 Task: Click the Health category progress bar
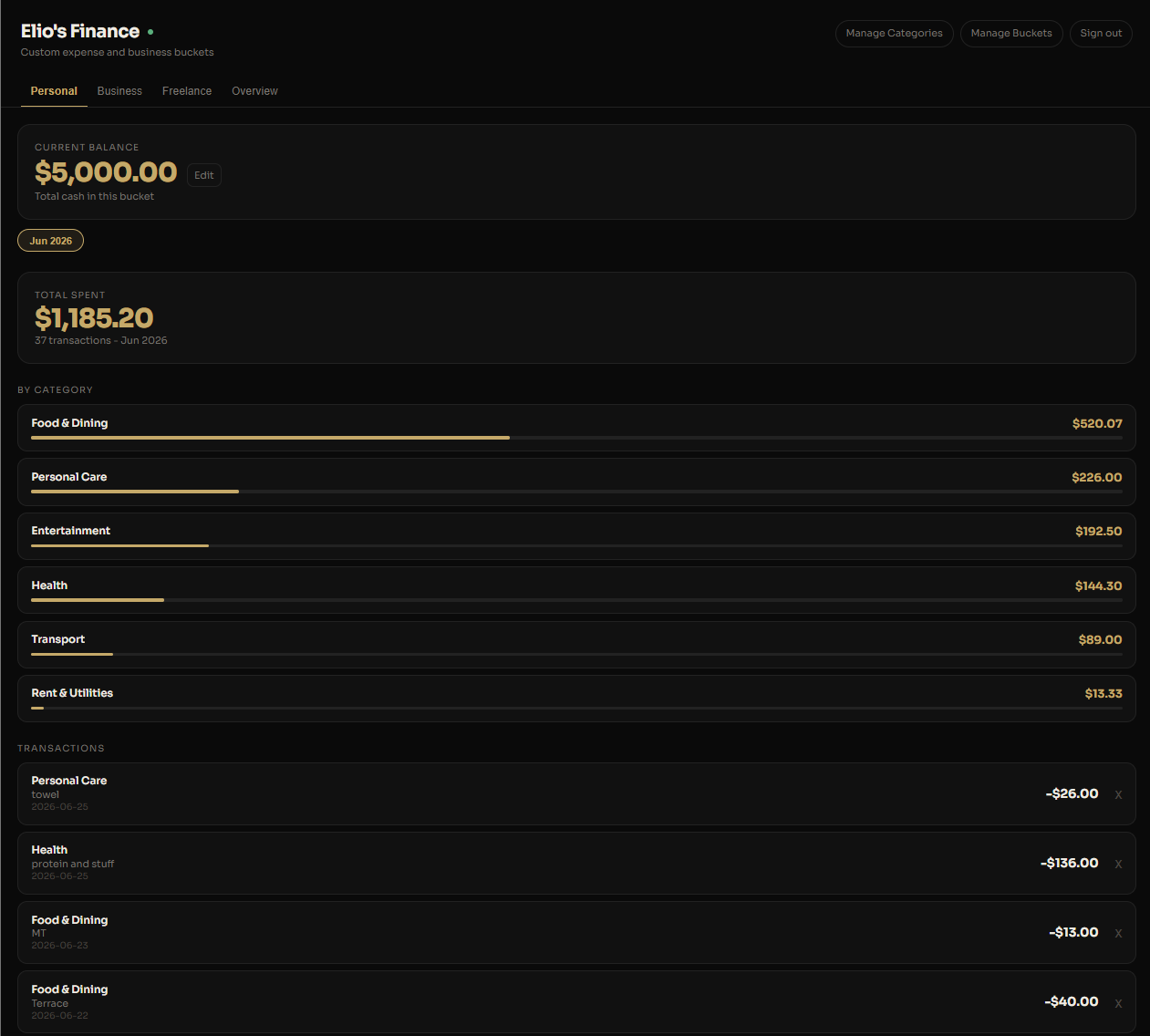pyautogui.click(x=576, y=600)
